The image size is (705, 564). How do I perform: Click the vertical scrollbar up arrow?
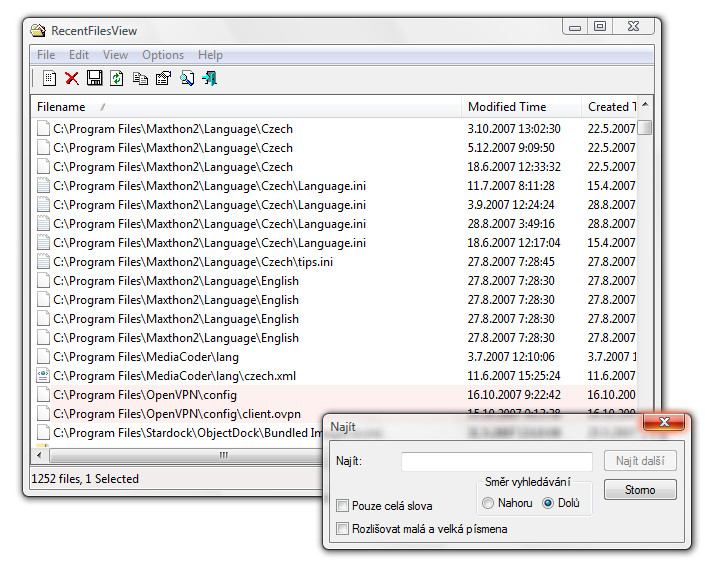(645, 104)
